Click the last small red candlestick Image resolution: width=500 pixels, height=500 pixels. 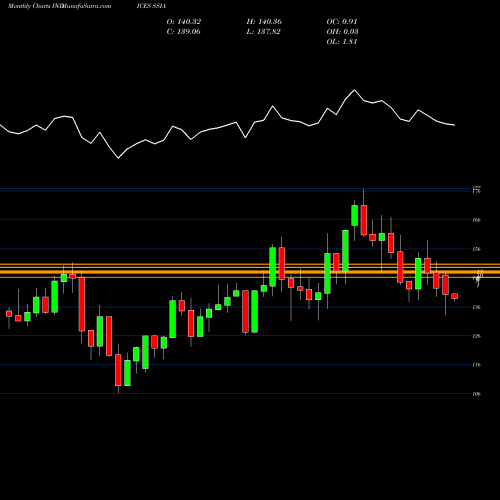[x=455, y=296]
